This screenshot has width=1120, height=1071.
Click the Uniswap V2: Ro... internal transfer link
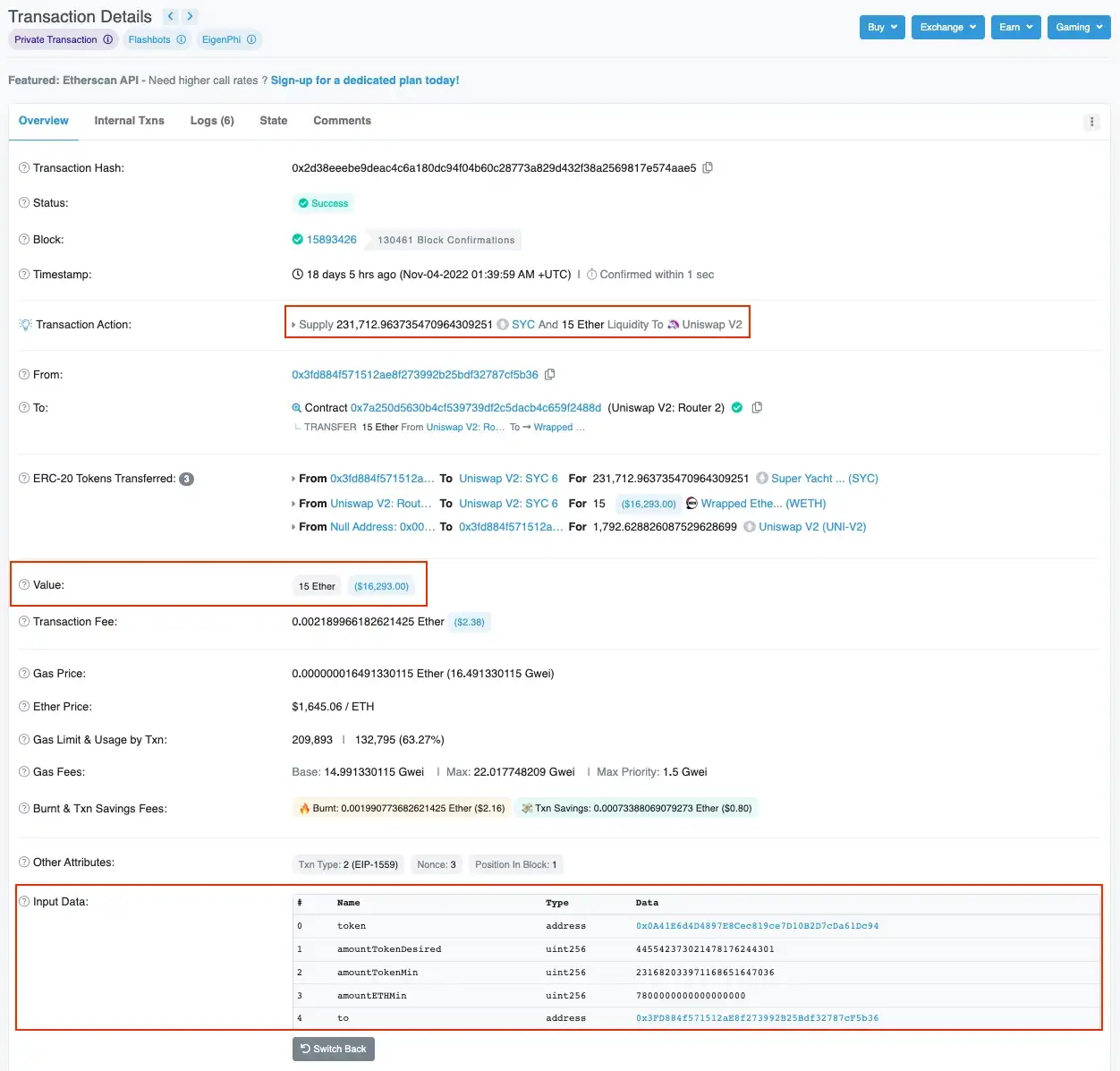pyautogui.click(x=465, y=427)
